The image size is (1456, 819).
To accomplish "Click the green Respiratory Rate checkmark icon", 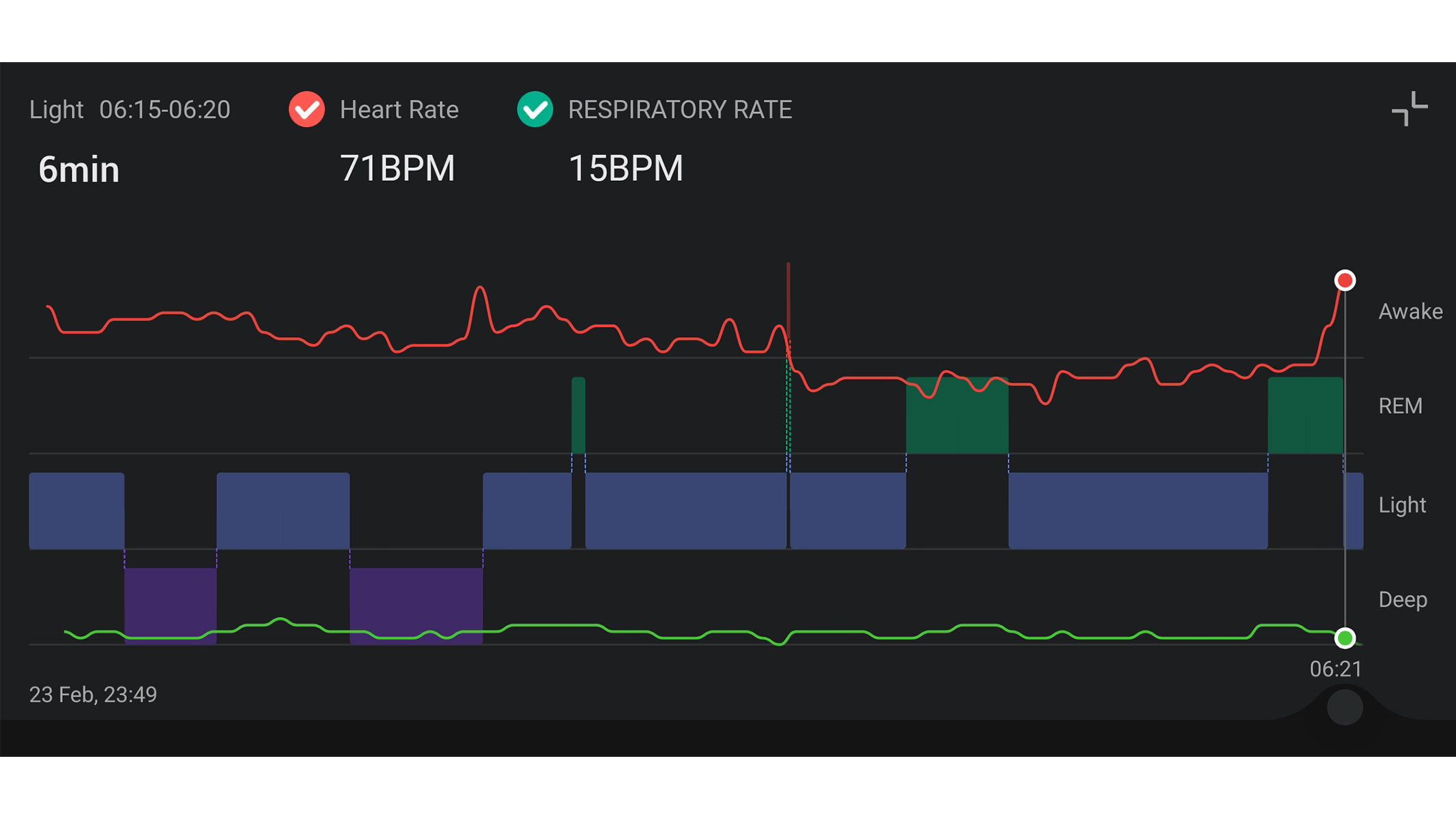I will pyautogui.click(x=535, y=109).
